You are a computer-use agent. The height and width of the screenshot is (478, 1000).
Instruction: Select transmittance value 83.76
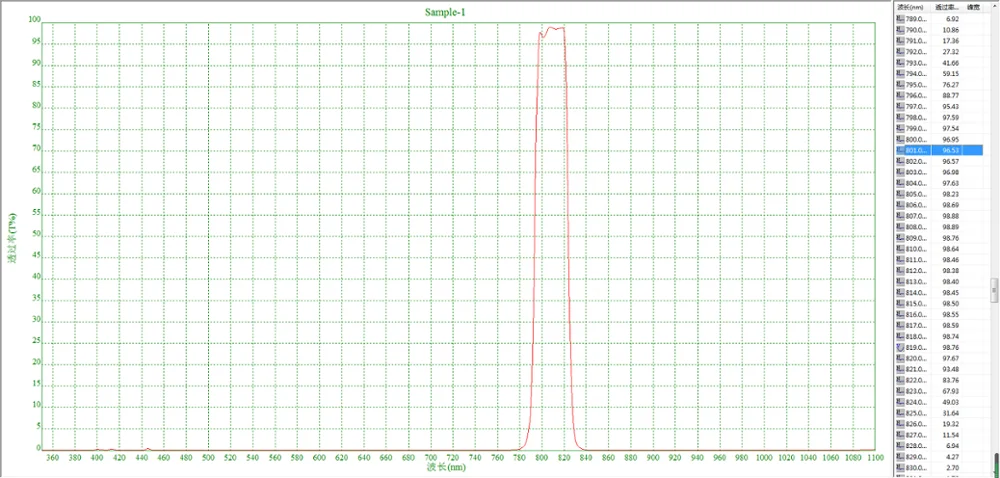950,380
